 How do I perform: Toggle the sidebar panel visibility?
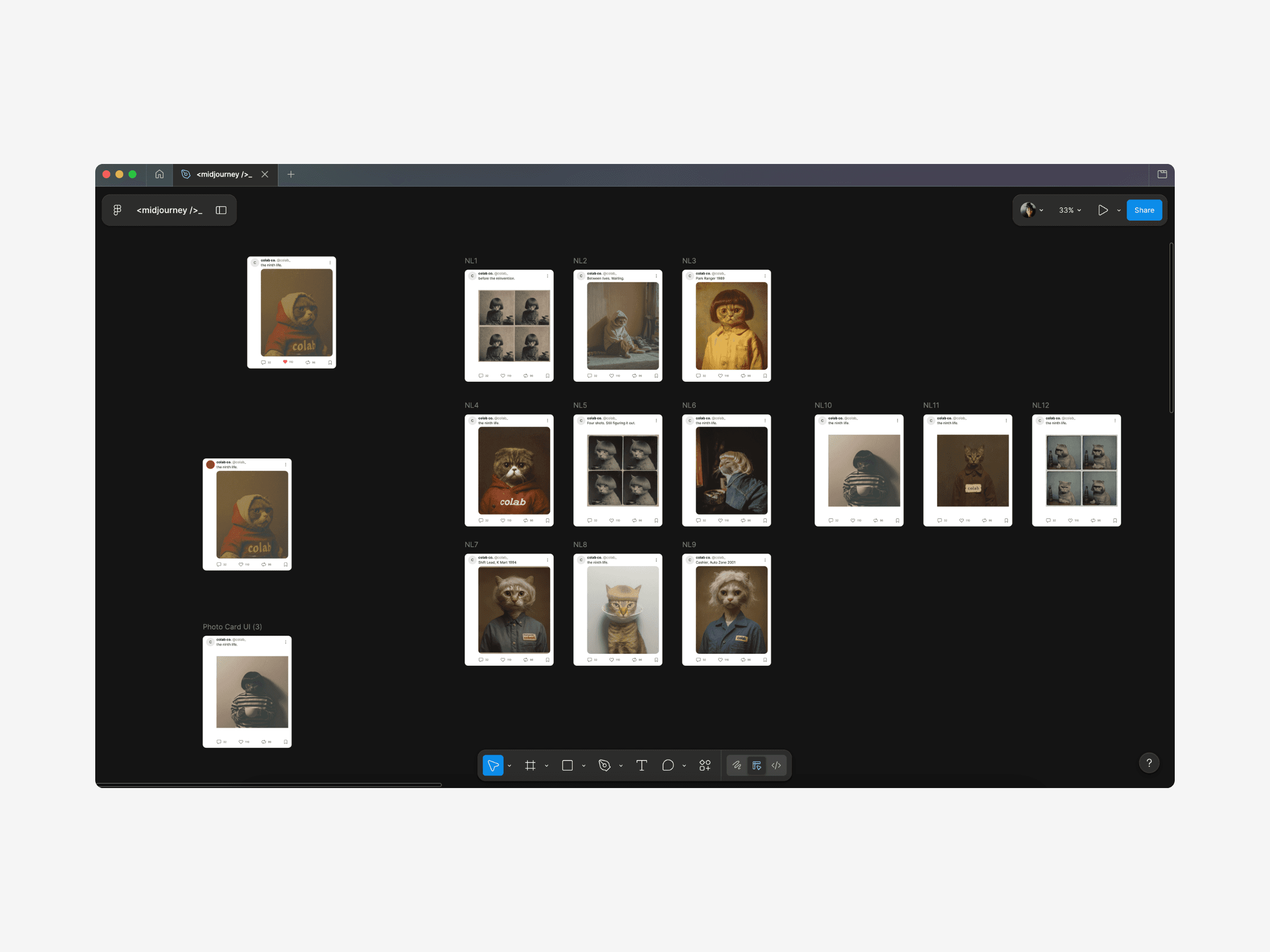point(221,210)
